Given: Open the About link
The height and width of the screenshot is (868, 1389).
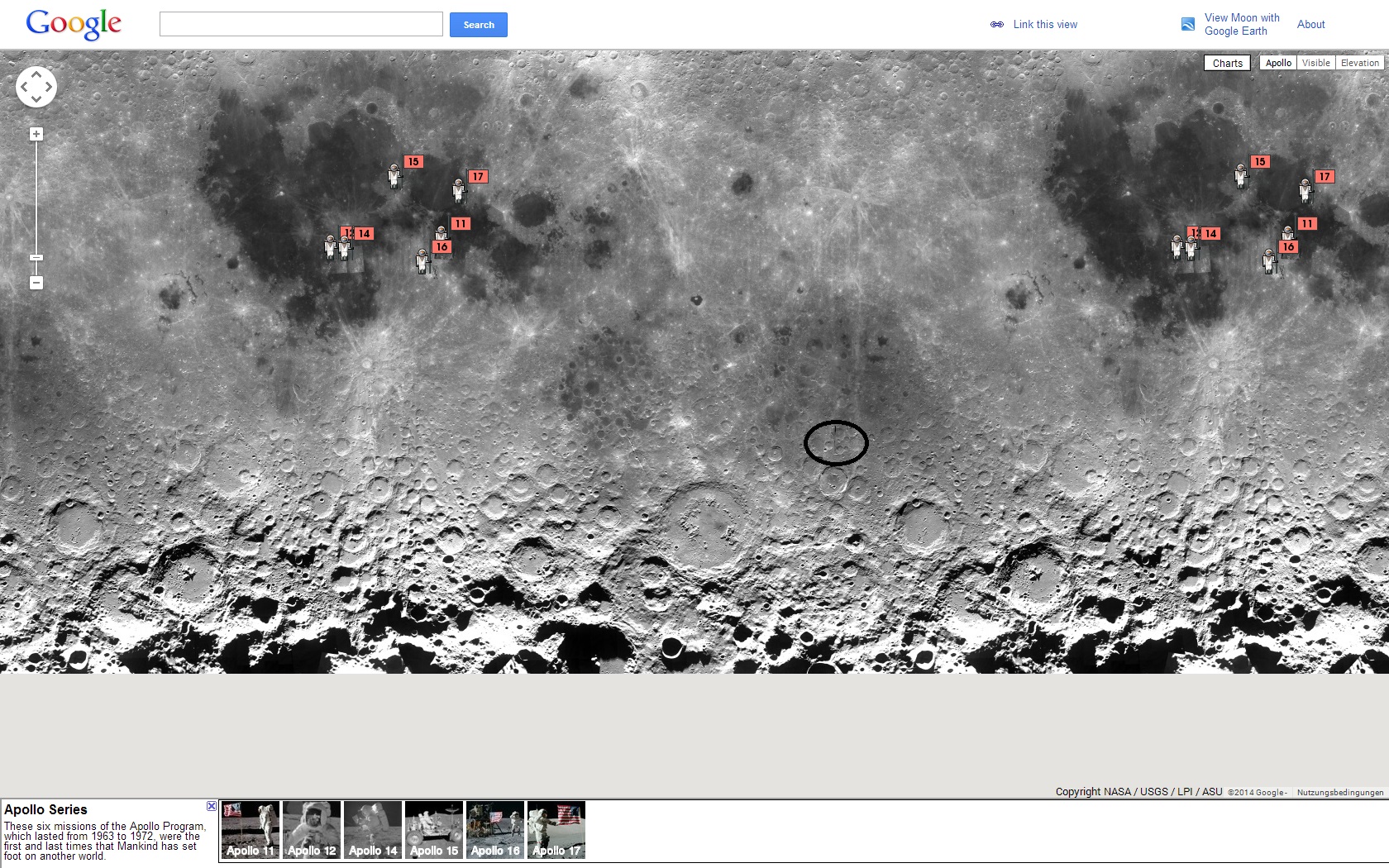Looking at the screenshot, I should point(1311,25).
